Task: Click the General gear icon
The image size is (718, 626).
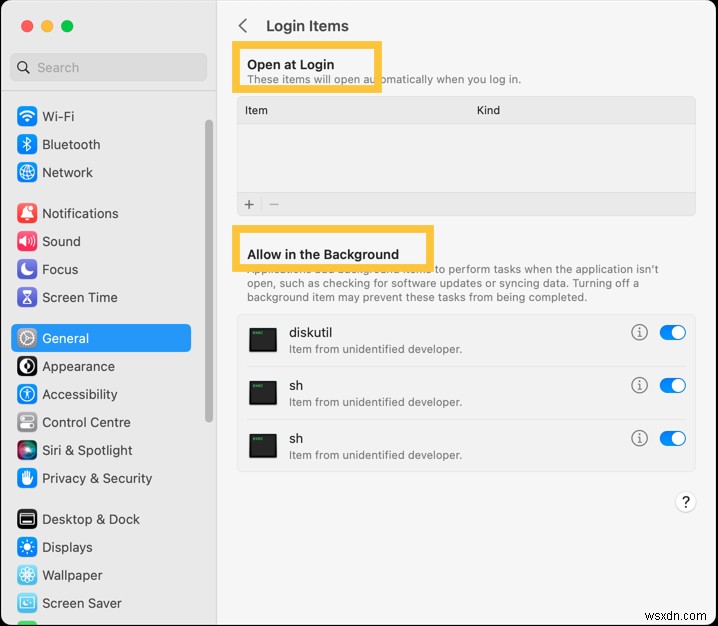Action: (27, 338)
